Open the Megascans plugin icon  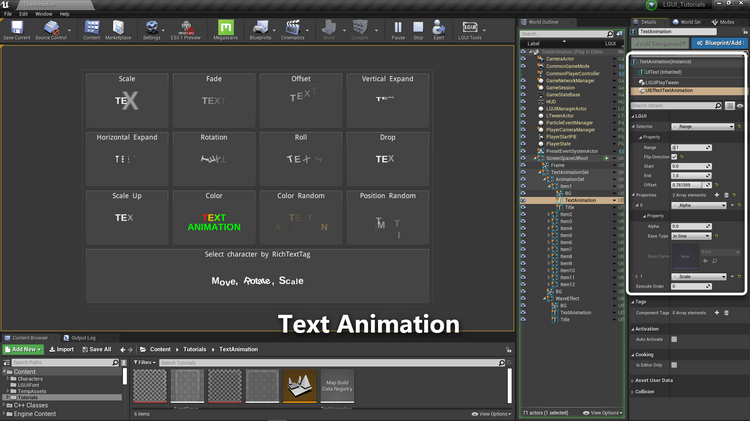point(225,30)
